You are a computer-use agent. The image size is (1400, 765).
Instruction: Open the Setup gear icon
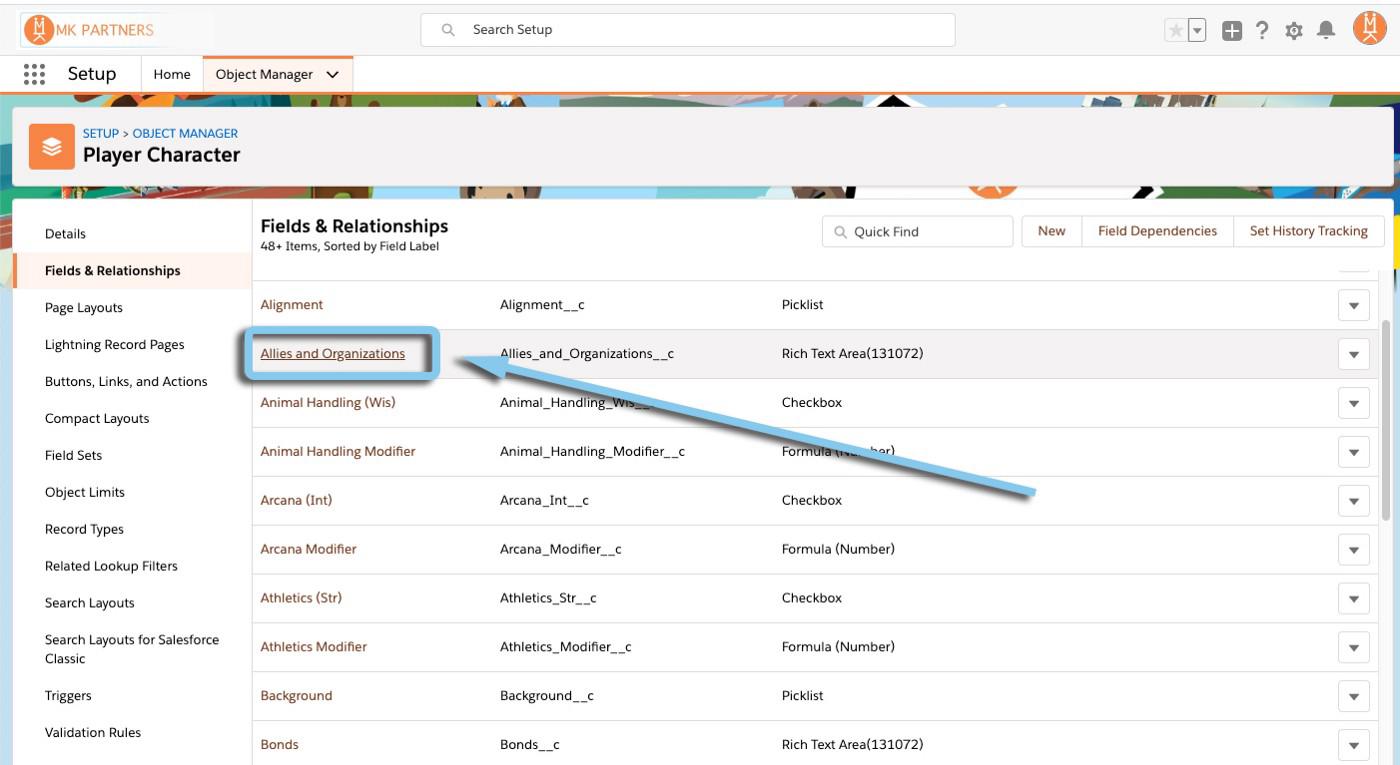[x=1294, y=30]
